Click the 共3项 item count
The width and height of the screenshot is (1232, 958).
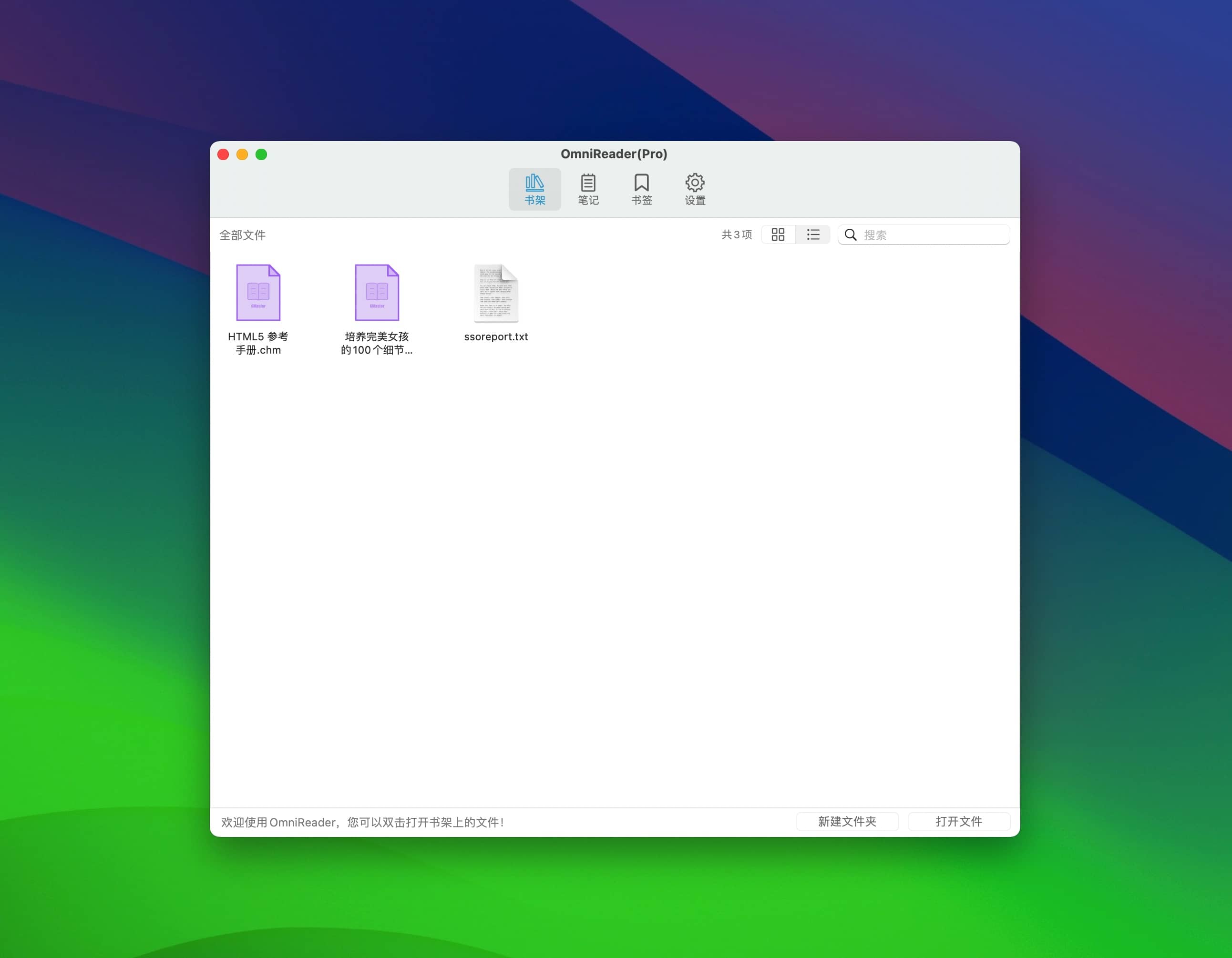[737, 234]
